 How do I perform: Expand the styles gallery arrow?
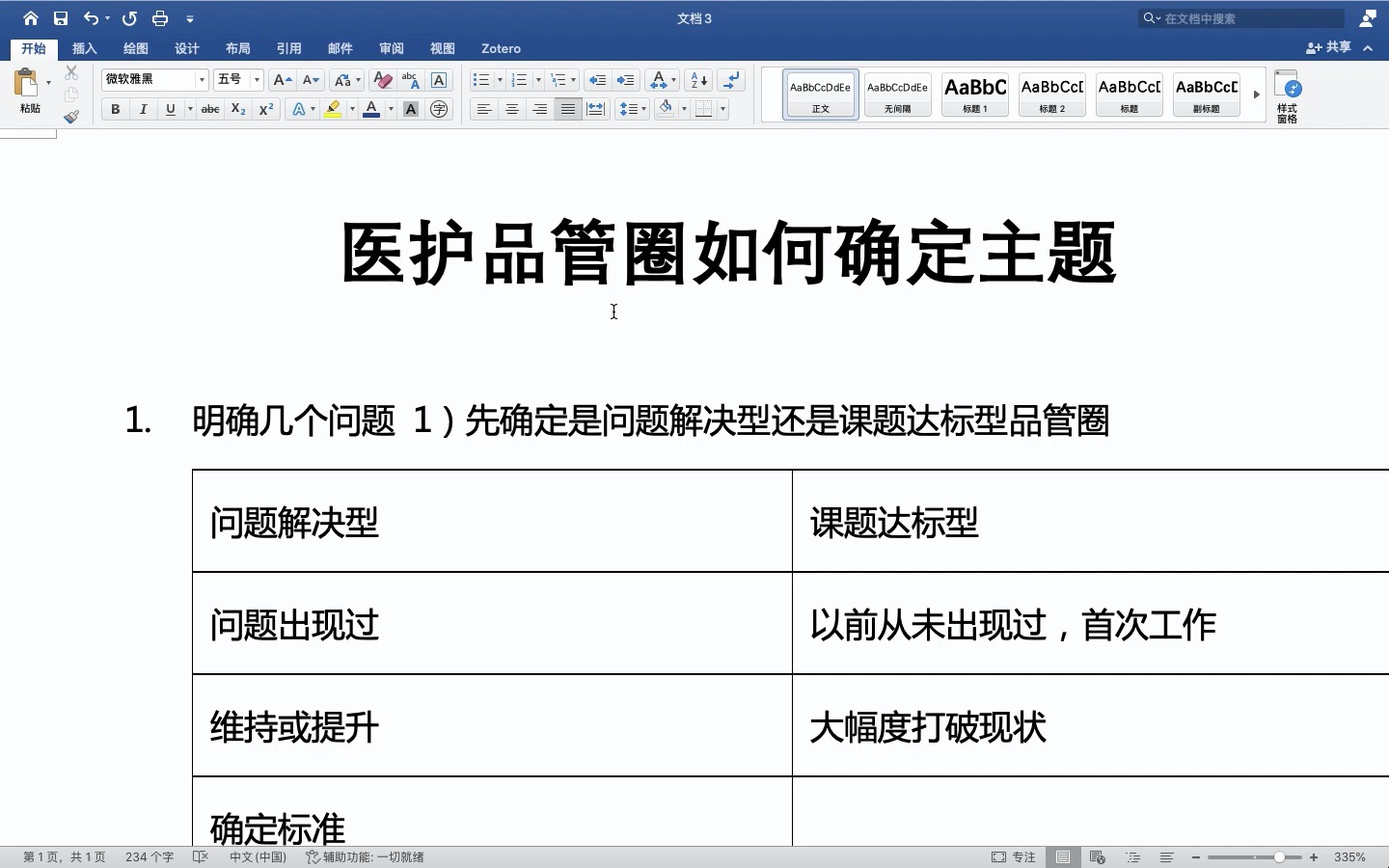1256,95
